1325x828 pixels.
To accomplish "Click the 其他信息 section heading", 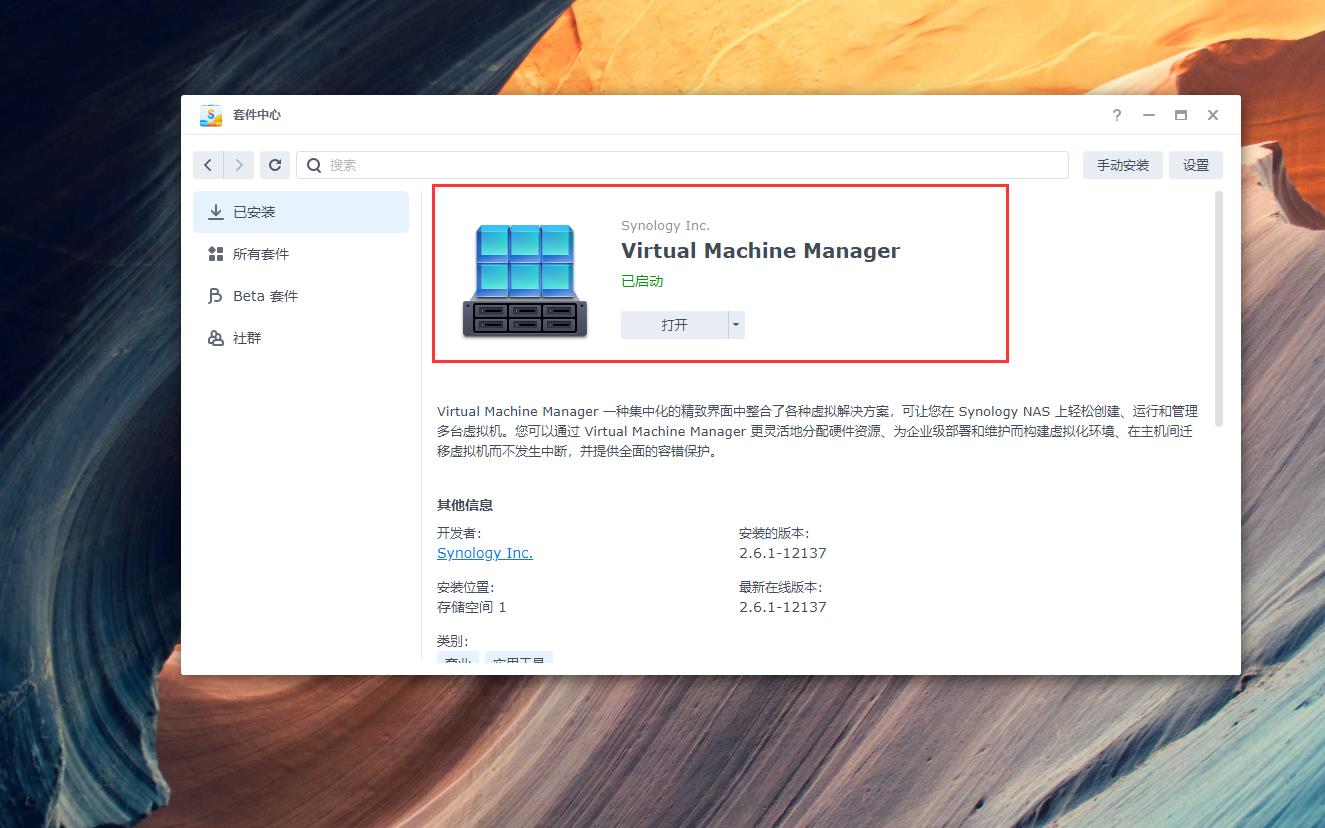I will pyautogui.click(x=465, y=505).
